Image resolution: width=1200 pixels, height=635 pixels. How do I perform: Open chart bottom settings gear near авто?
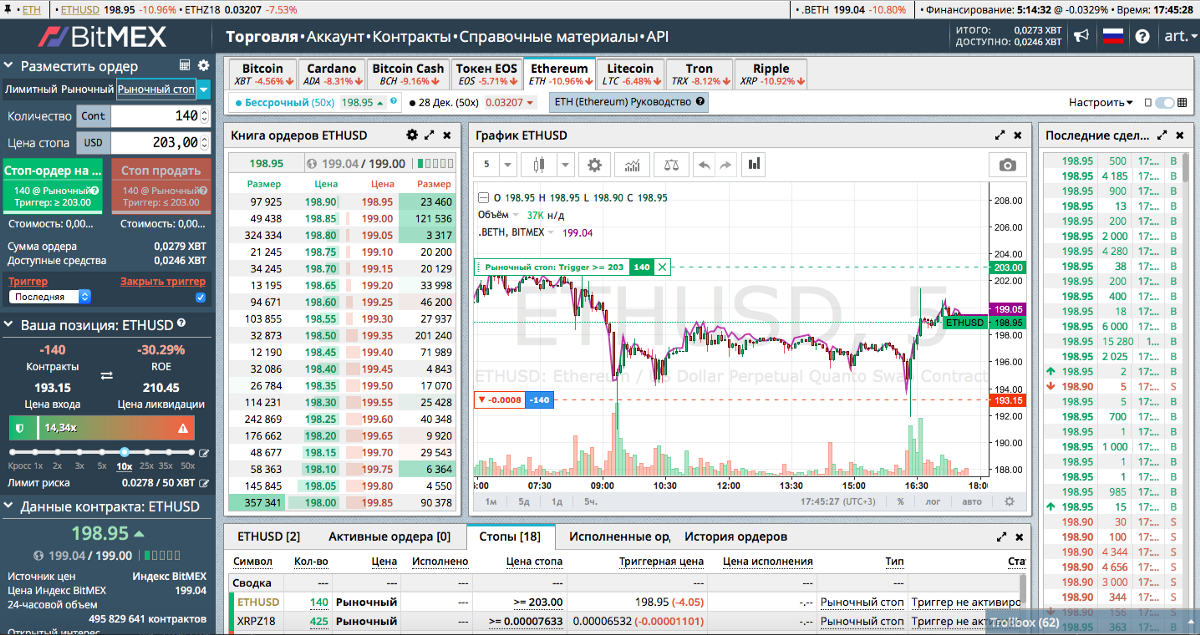coord(1009,502)
